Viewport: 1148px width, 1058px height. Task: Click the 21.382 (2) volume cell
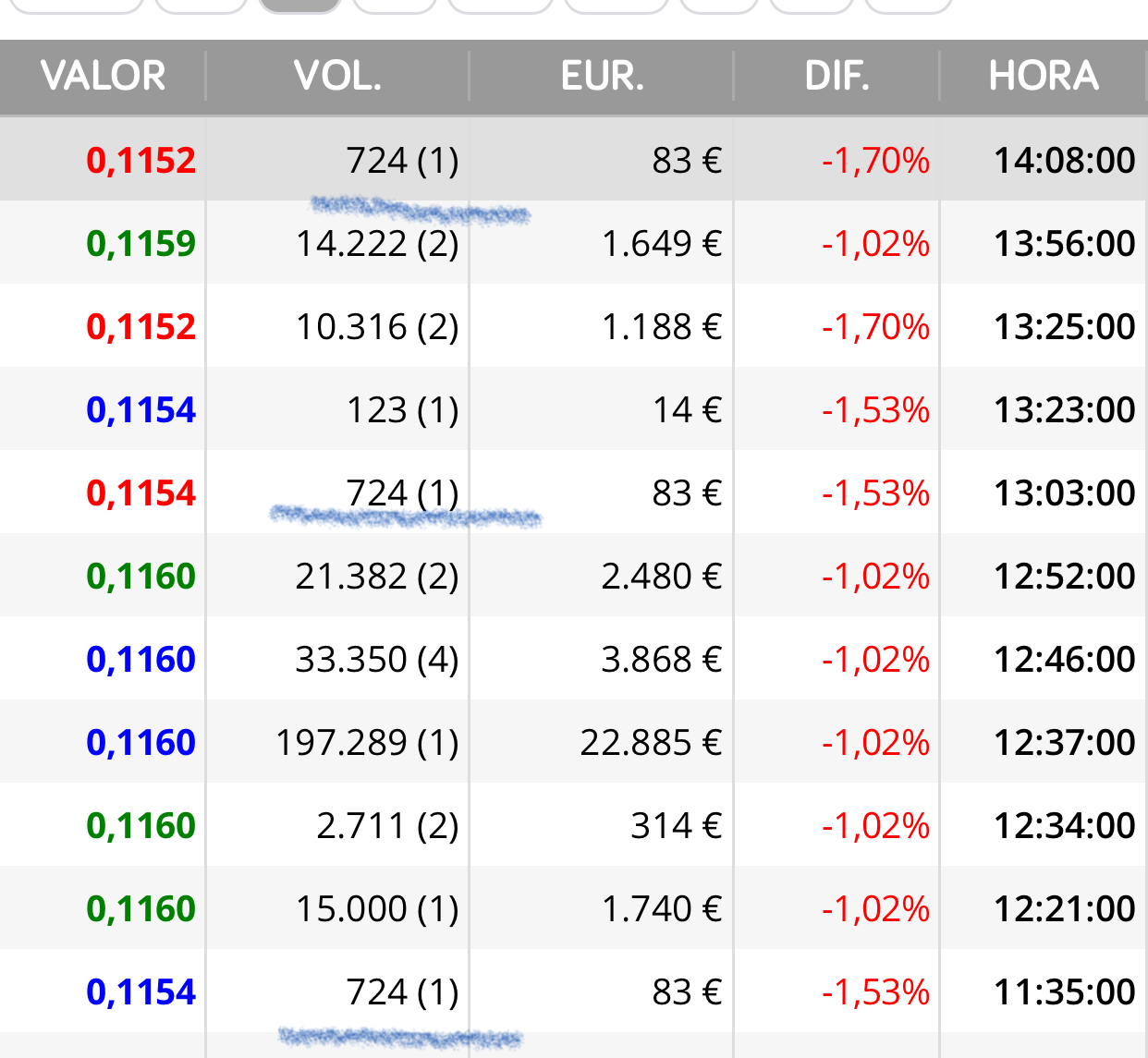point(377,577)
